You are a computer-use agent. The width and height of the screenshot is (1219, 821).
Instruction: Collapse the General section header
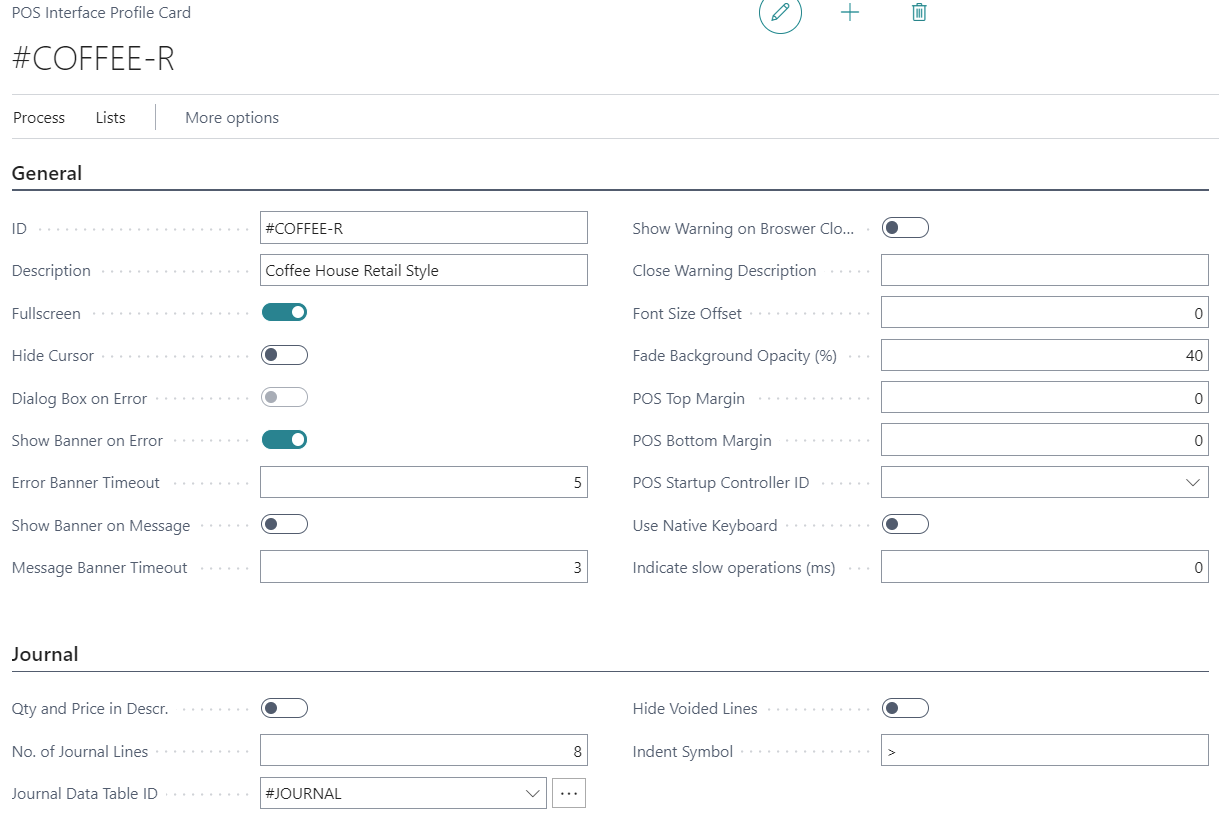[x=47, y=173]
